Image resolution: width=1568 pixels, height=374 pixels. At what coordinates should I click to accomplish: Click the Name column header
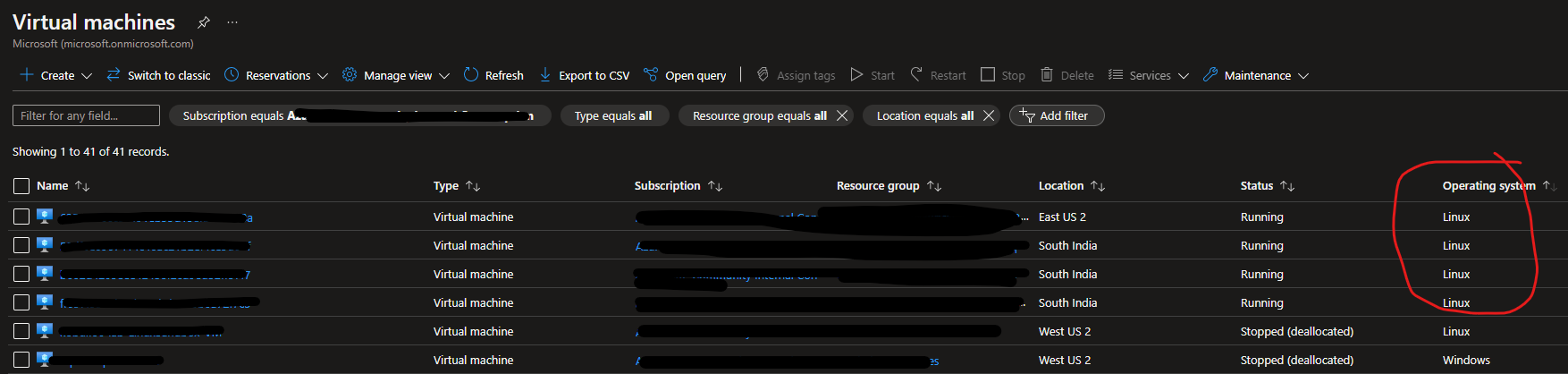53,186
